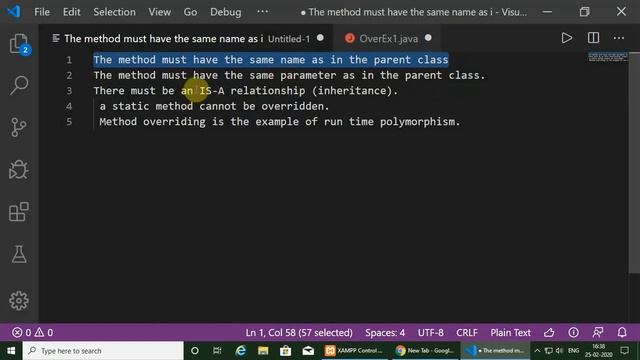This screenshot has height=360, width=640.
Task: Open the Selection menu
Action: click(x=114, y=12)
